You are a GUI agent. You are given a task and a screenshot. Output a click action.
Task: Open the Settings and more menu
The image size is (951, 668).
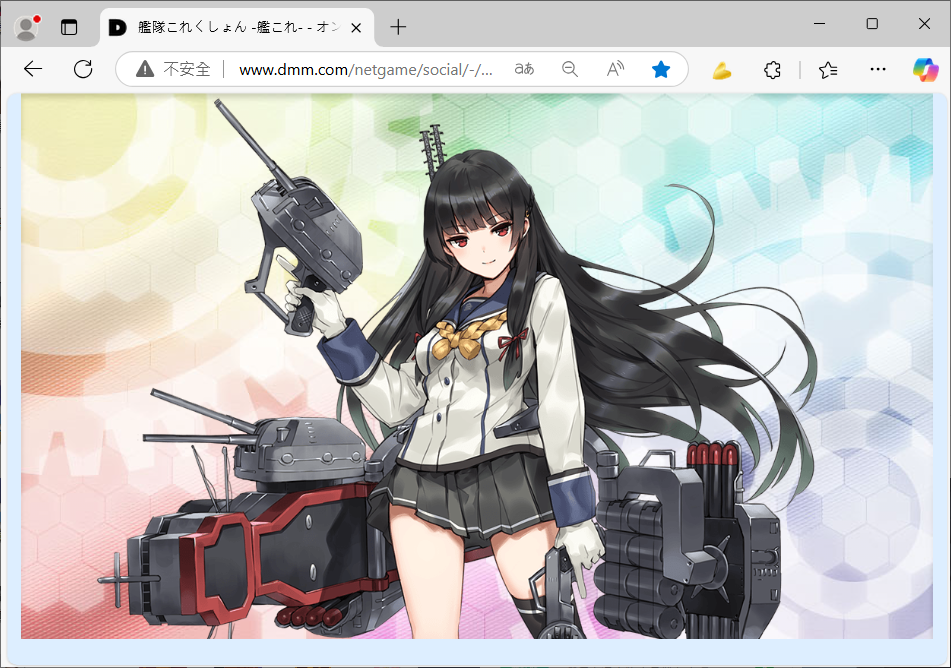click(x=878, y=69)
